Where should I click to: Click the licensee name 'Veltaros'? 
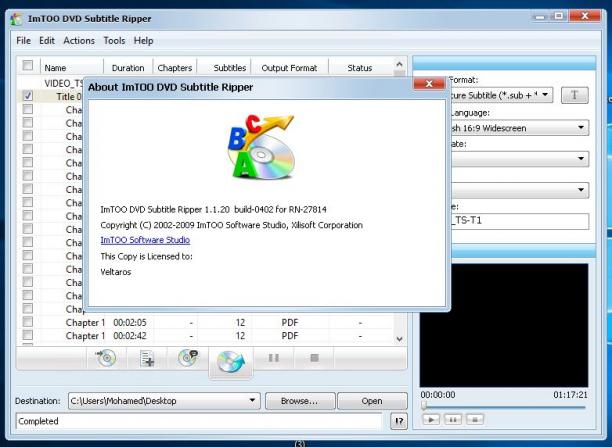coord(116,272)
